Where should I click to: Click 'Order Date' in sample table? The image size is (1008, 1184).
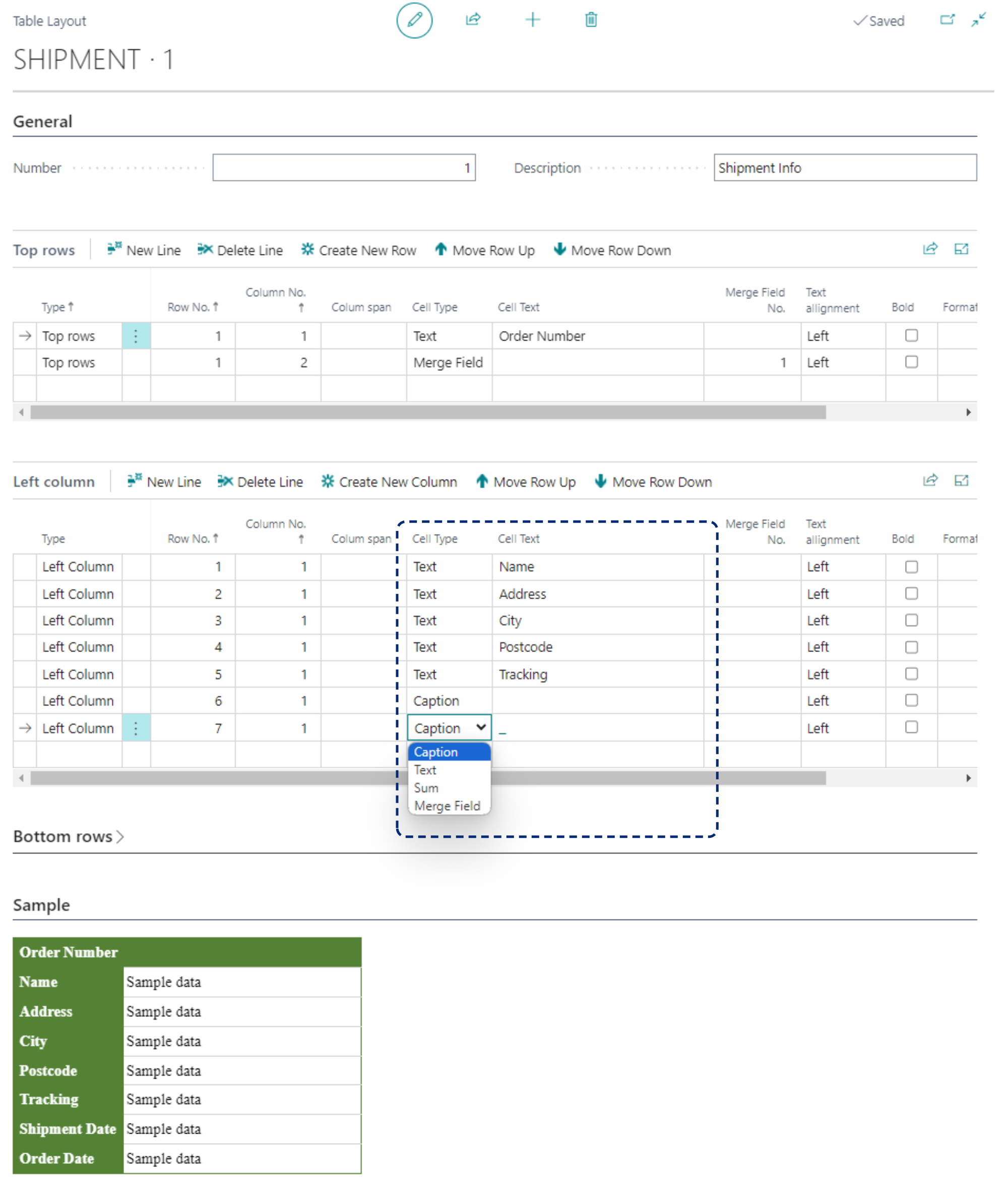pyautogui.click(x=56, y=1158)
